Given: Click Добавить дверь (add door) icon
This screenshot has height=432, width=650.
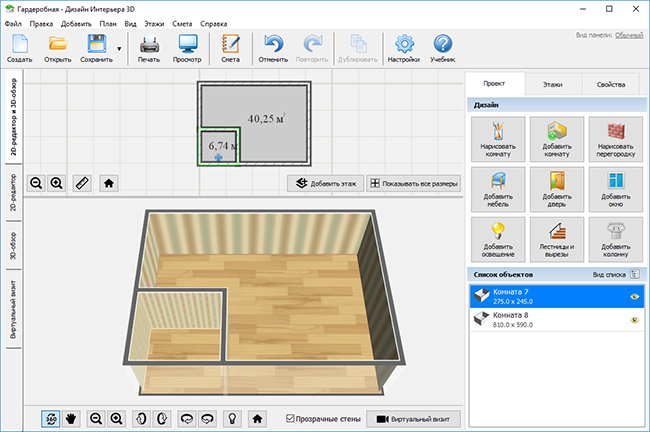Looking at the screenshot, I should [556, 191].
